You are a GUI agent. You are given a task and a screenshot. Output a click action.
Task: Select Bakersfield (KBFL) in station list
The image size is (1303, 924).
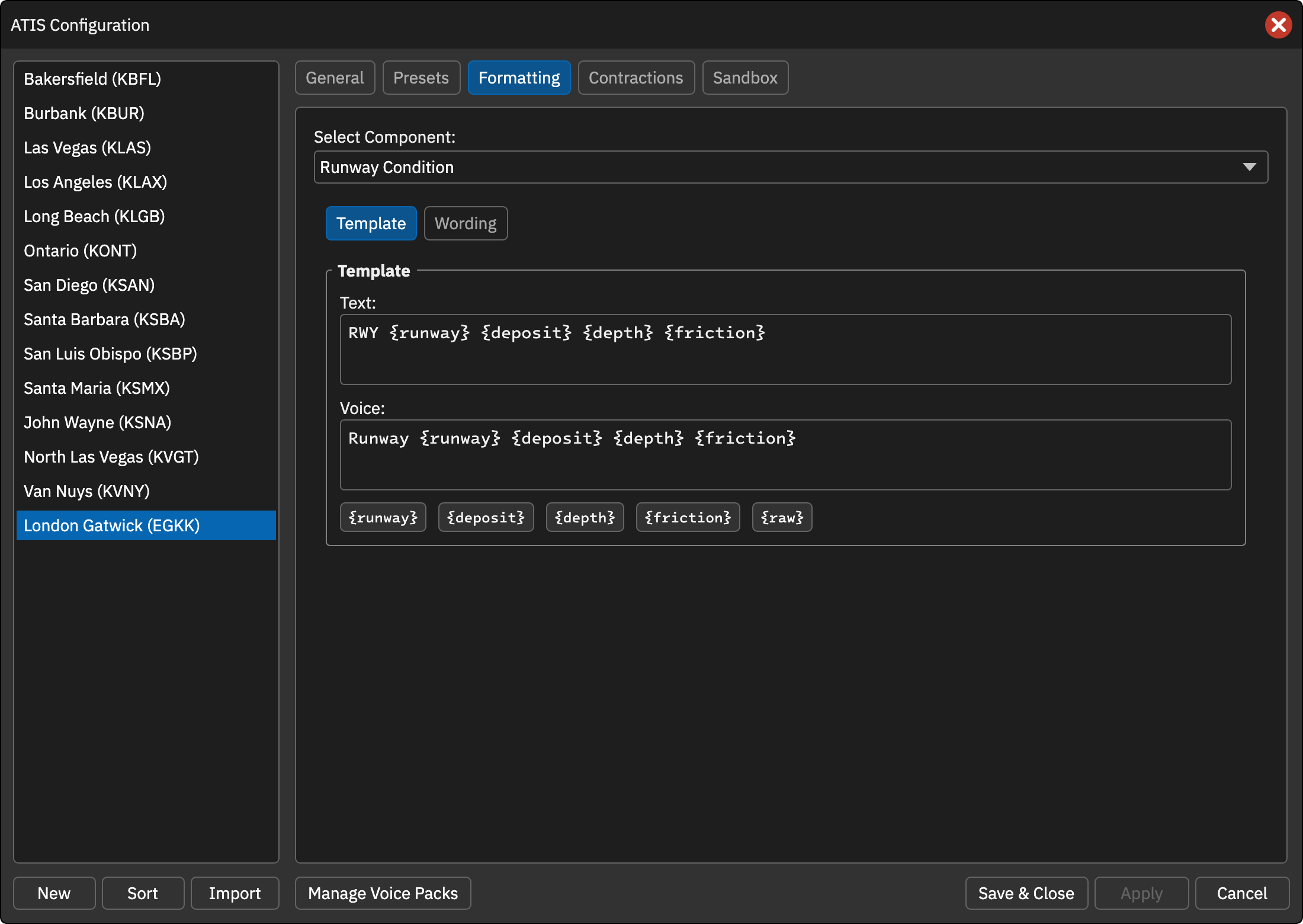click(146, 79)
